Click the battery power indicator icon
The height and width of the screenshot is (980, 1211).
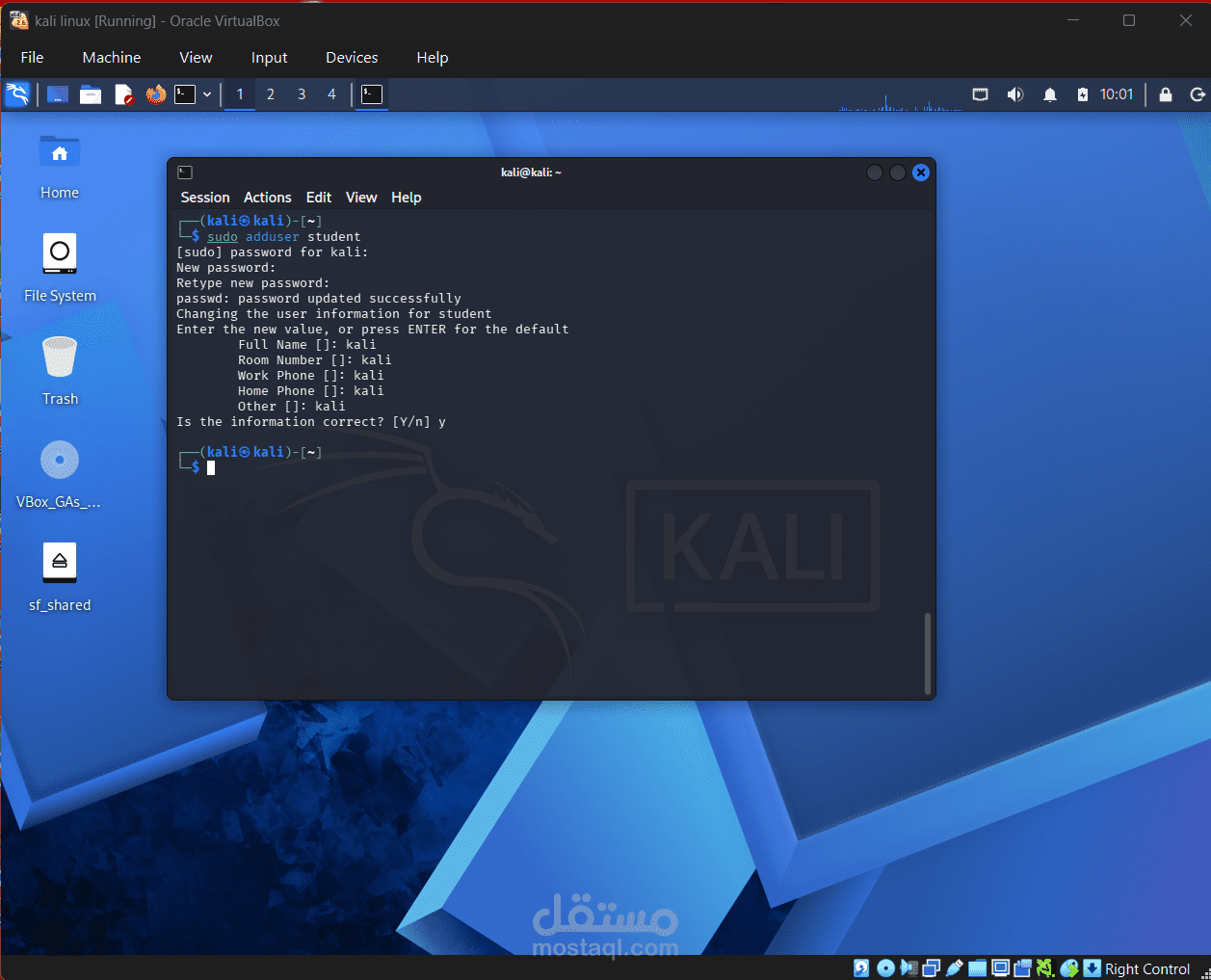click(1083, 94)
